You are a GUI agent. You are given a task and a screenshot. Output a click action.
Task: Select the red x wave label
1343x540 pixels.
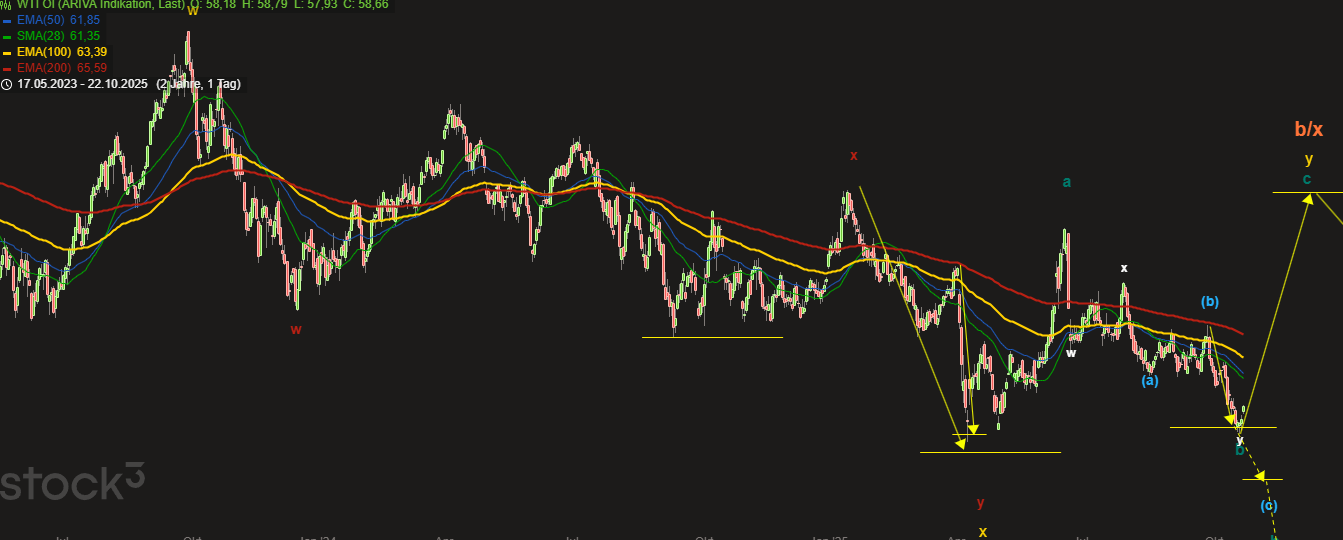click(x=854, y=155)
